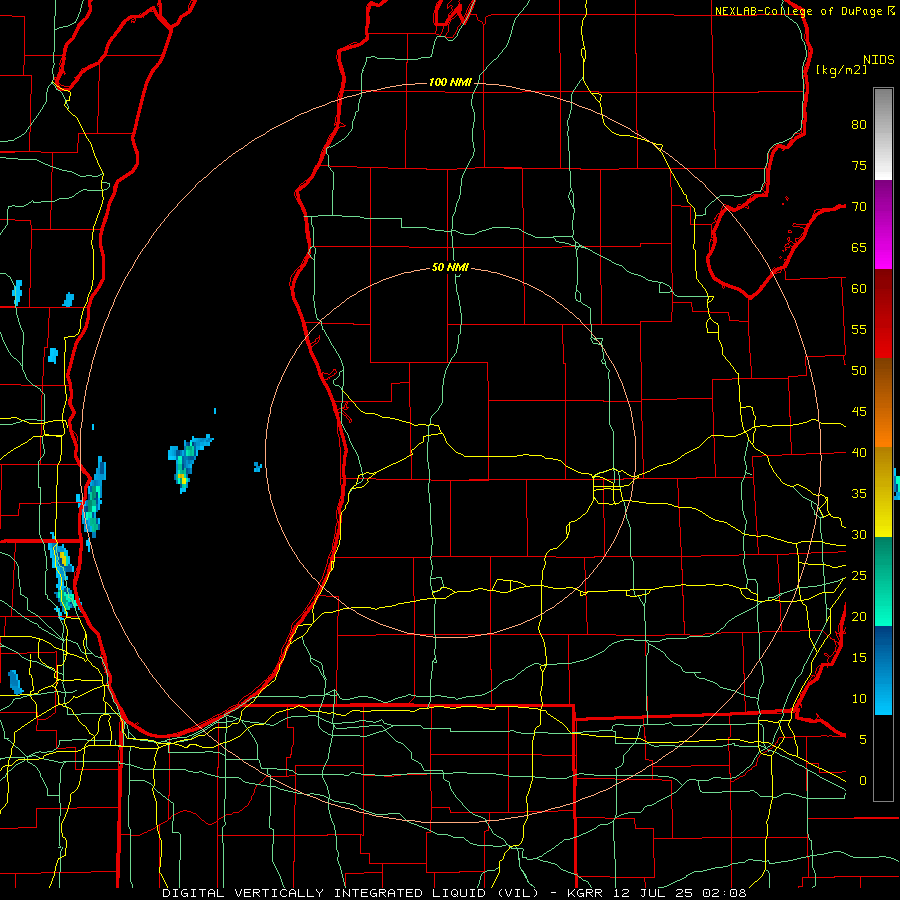Click the 0 value on the VIL scale
Screen dimensions: 900x900
pyautogui.click(x=863, y=781)
